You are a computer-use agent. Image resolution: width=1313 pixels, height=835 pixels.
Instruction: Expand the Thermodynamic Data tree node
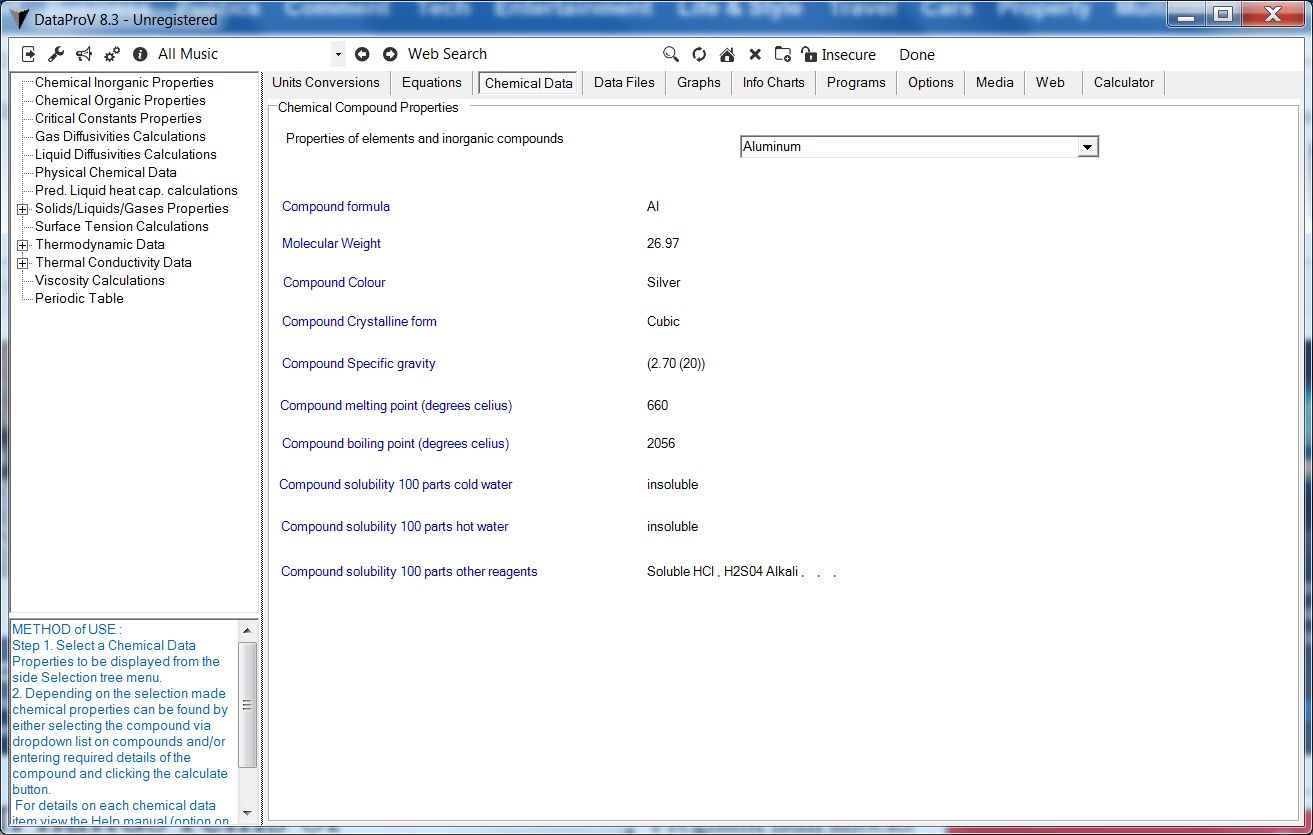22,245
